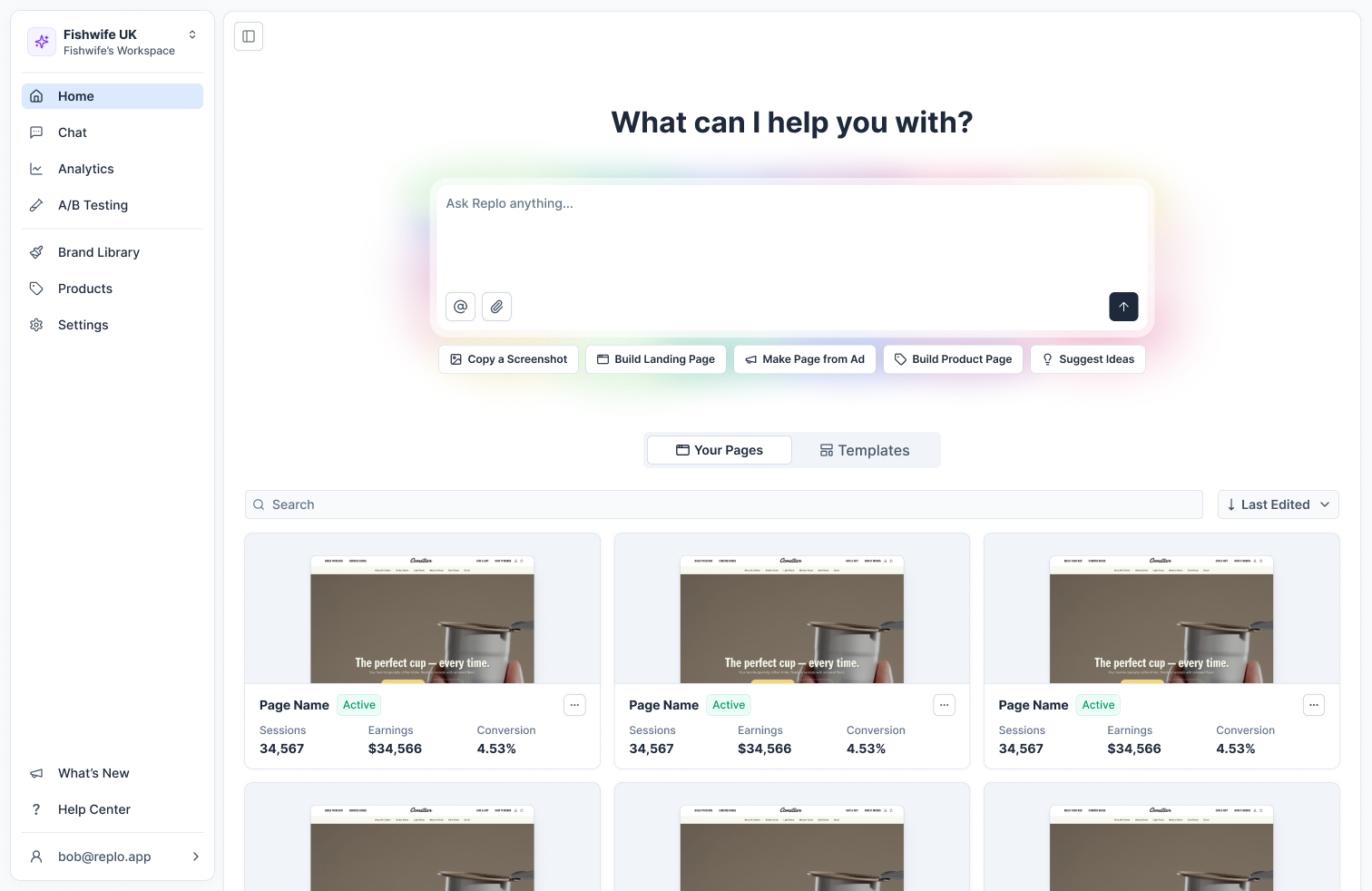Open Products in the sidebar
The height and width of the screenshot is (891, 1372).
click(x=113, y=289)
